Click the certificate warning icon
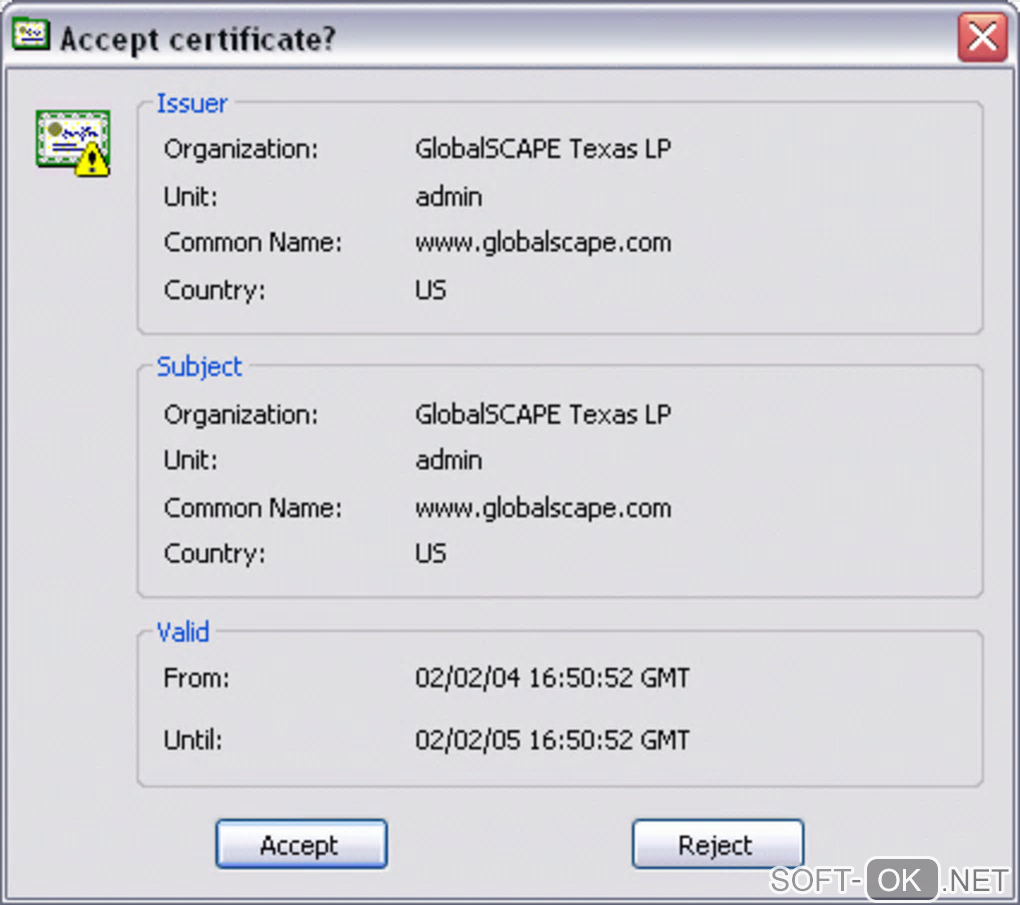The height and width of the screenshot is (905, 1020). (73, 143)
